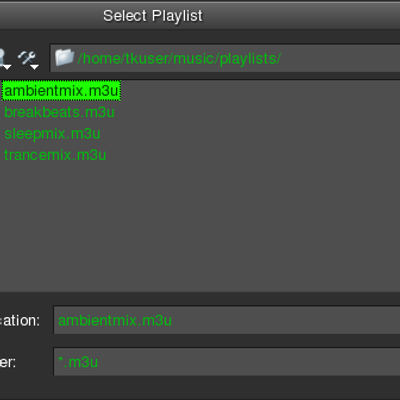Choose the sleepmix.m3u playlist
400x400 pixels.
[x=52, y=134]
